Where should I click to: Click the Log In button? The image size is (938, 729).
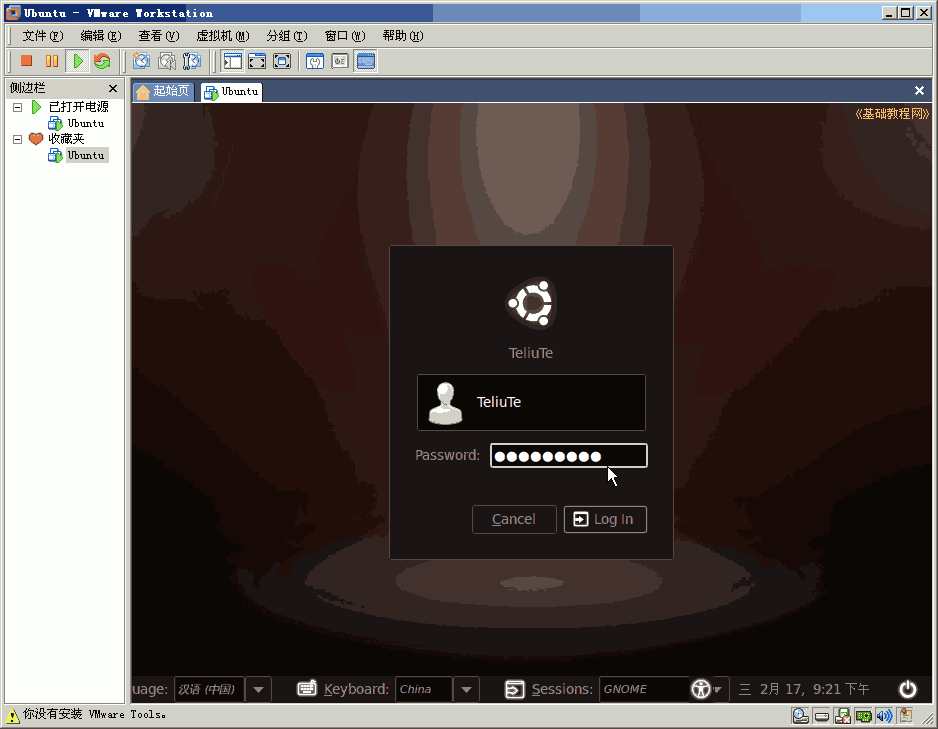pos(605,519)
